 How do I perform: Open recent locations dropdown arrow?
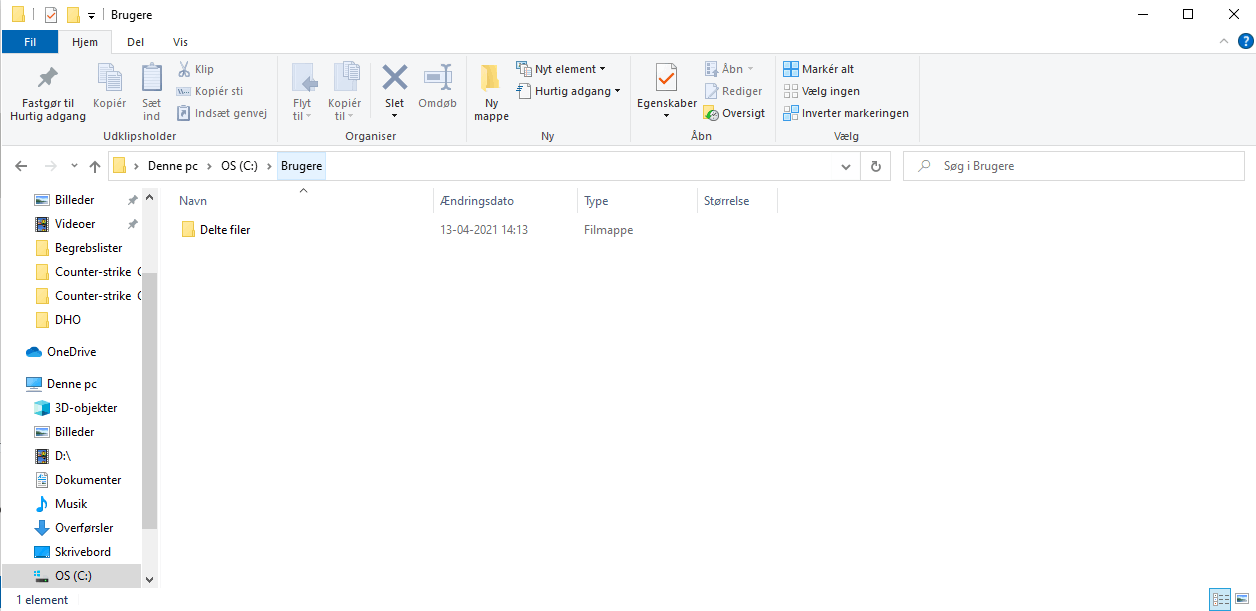(72, 167)
